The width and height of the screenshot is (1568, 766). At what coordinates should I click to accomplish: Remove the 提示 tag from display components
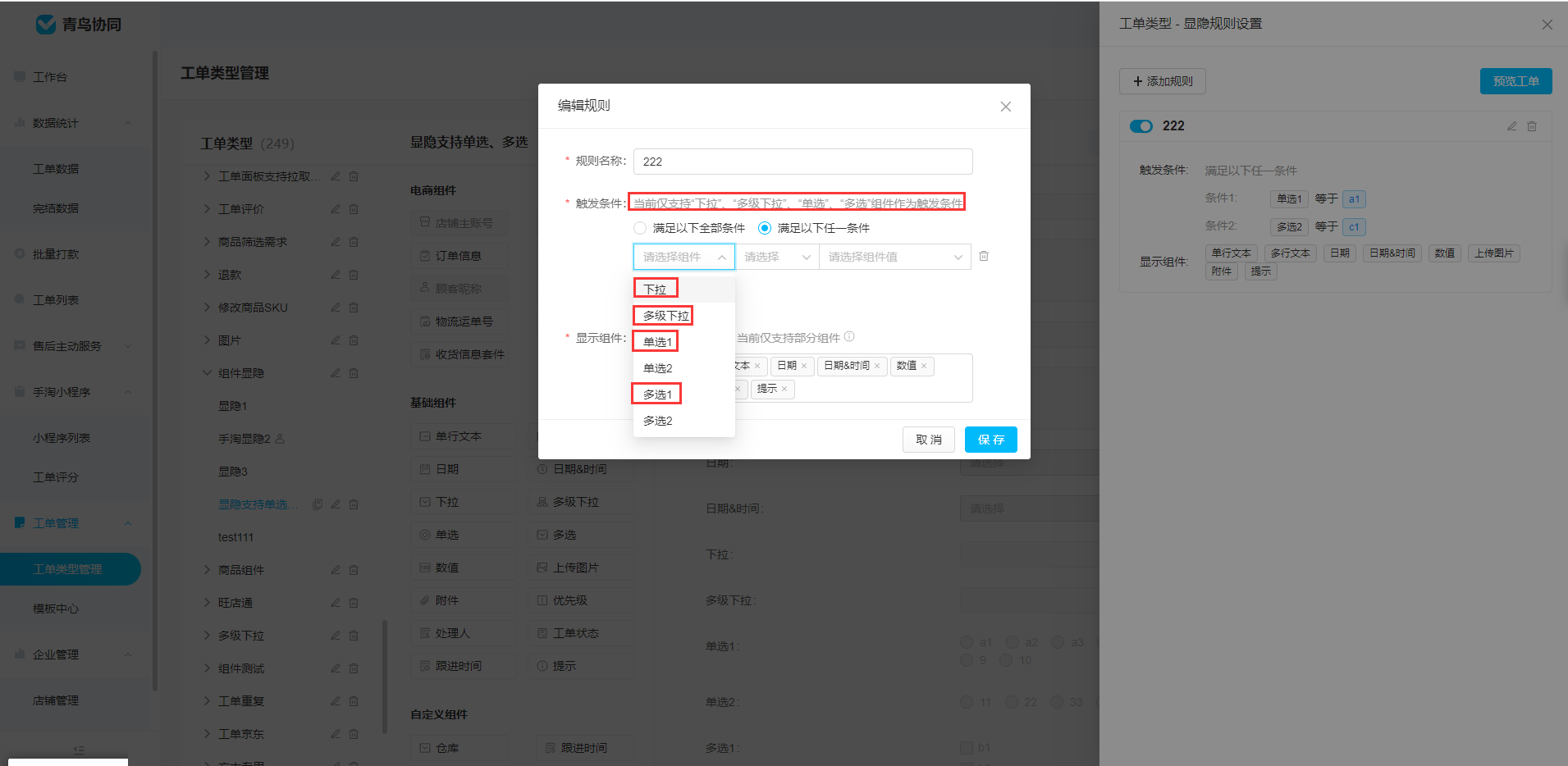click(x=784, y=389)
